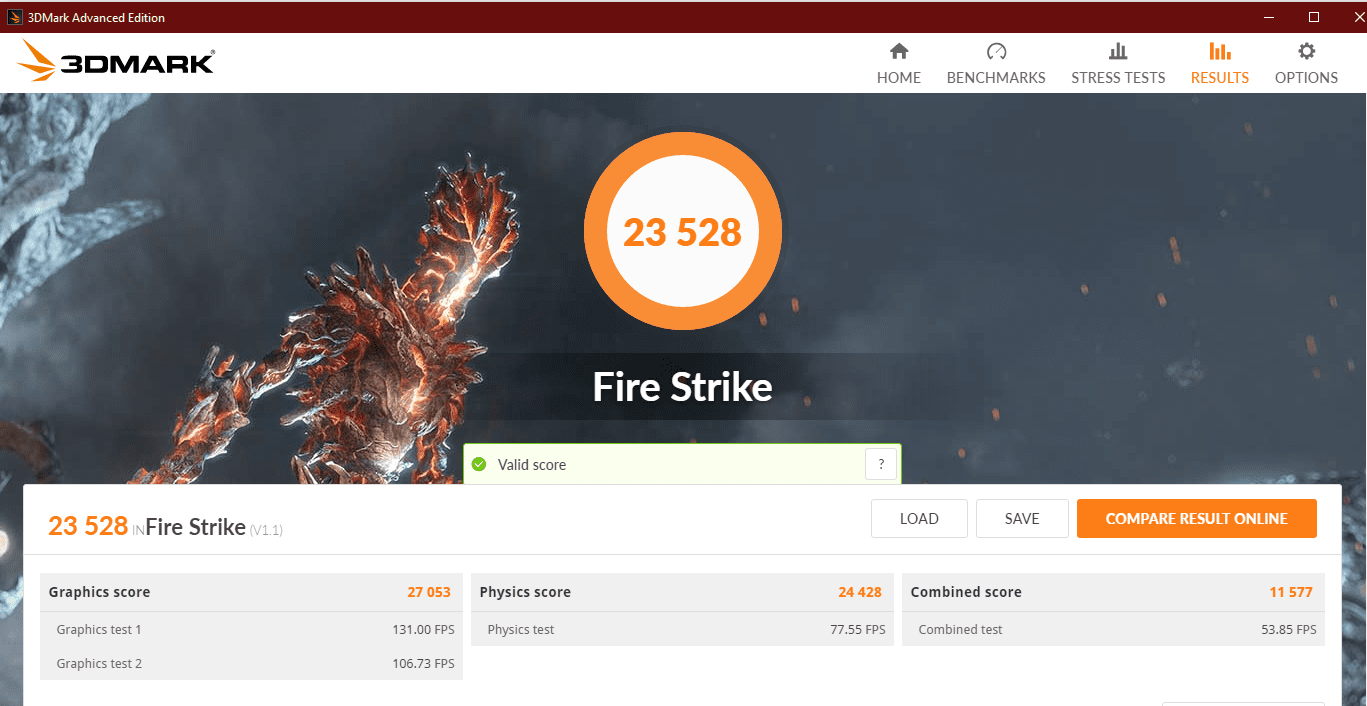This screenshot has height=706, width=1367.
Task: Open the Options gear icon
Action: click(1306, 51)
